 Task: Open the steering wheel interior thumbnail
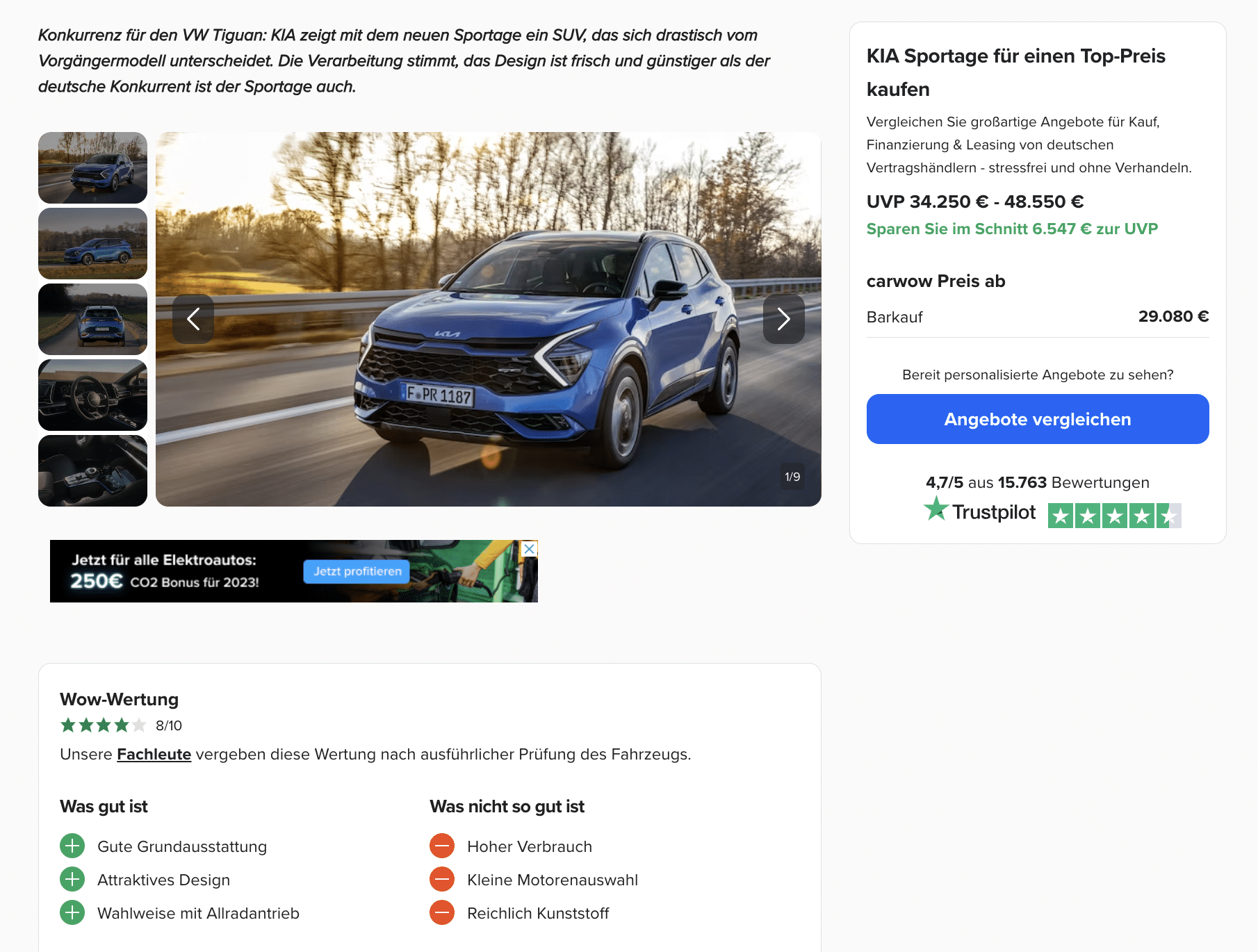coord(92,395)
